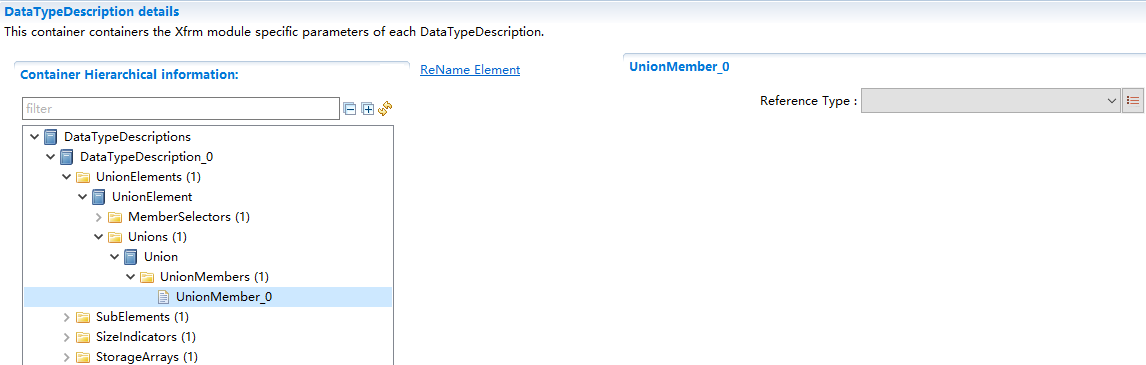Collapse the Unions (1) node

click(x=99, y=237)
